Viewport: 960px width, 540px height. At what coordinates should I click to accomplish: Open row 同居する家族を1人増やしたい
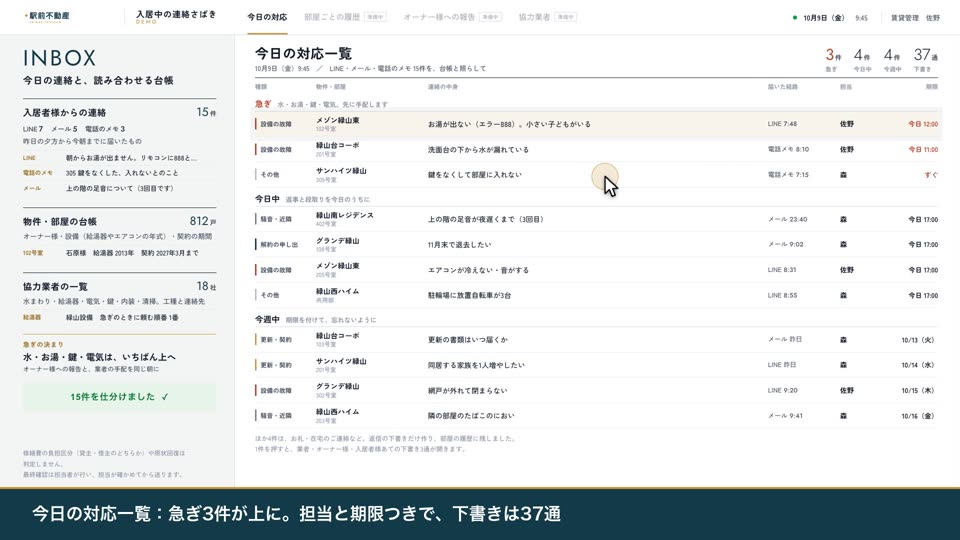(596, 365)
